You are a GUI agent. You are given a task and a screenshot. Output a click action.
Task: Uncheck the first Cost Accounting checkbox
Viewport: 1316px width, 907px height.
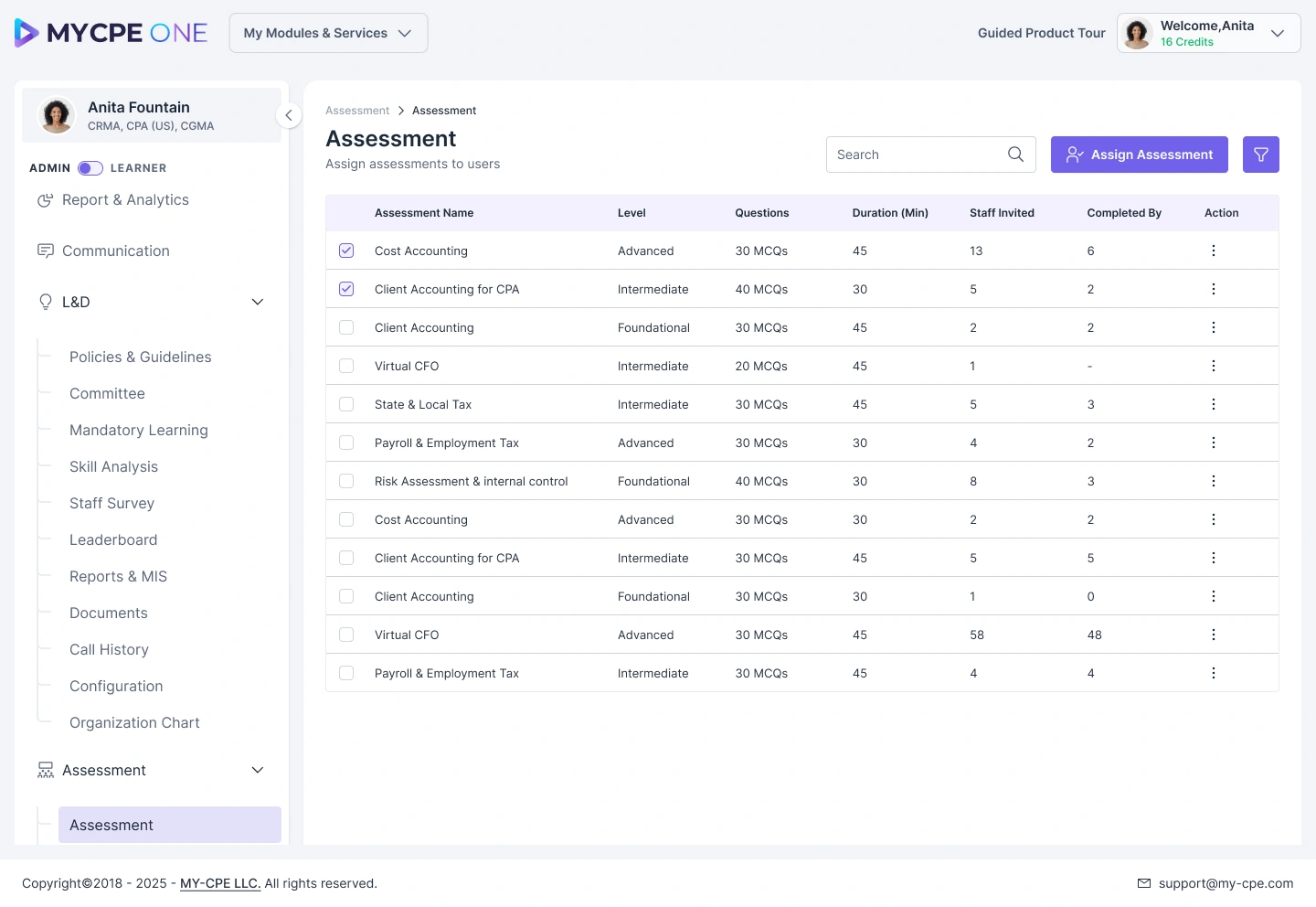pos(346,251)
